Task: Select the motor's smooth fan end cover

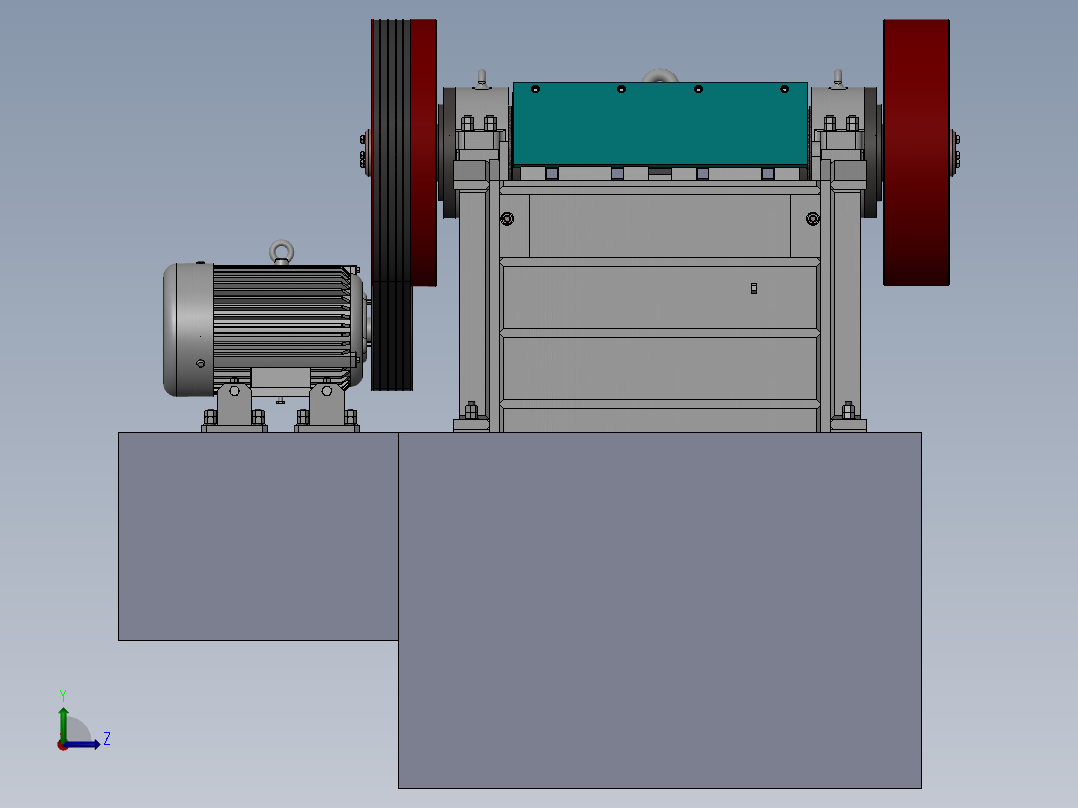Action: tap(188, 329)
